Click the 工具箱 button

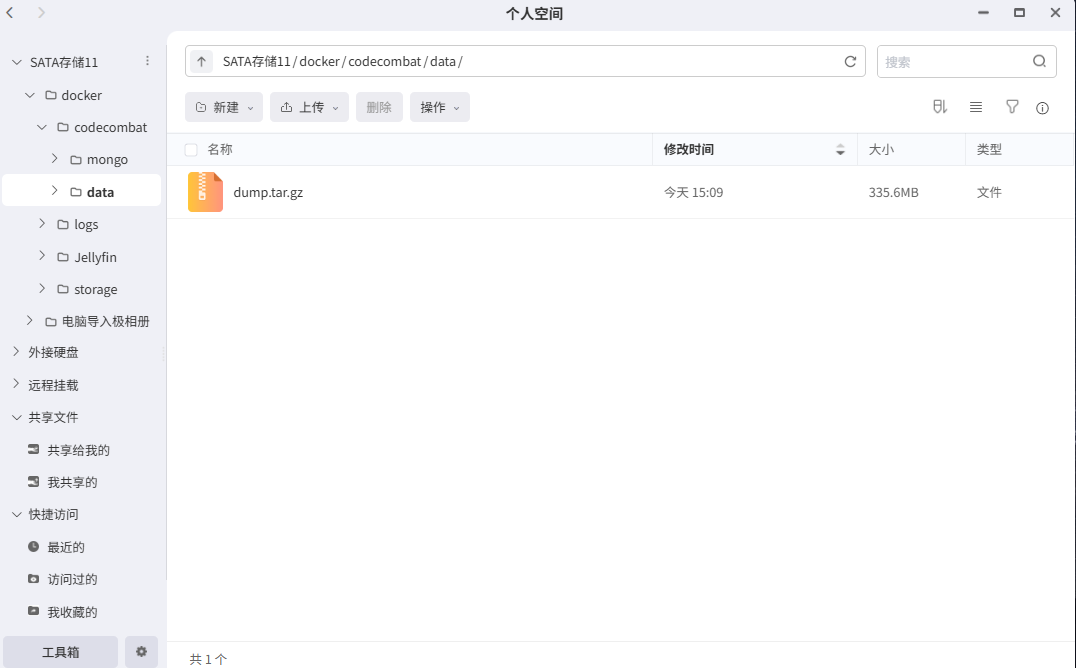click(x=60, y=652)
